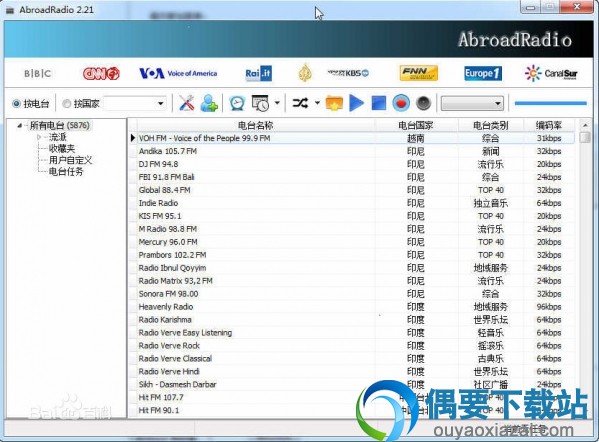Select FBI 91.8 FM Bali station
Viewport: 599px width, 442px height.
(355, 177)
